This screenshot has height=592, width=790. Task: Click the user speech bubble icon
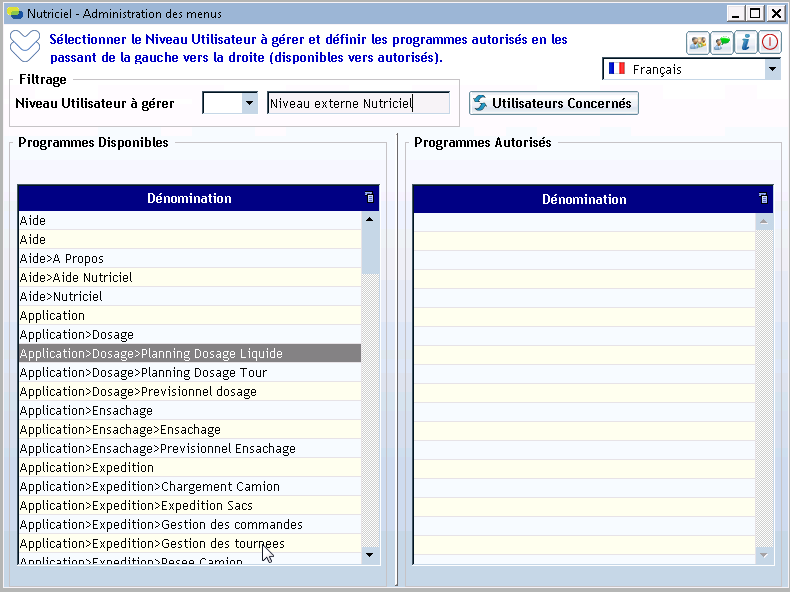[x=722, y=43]
